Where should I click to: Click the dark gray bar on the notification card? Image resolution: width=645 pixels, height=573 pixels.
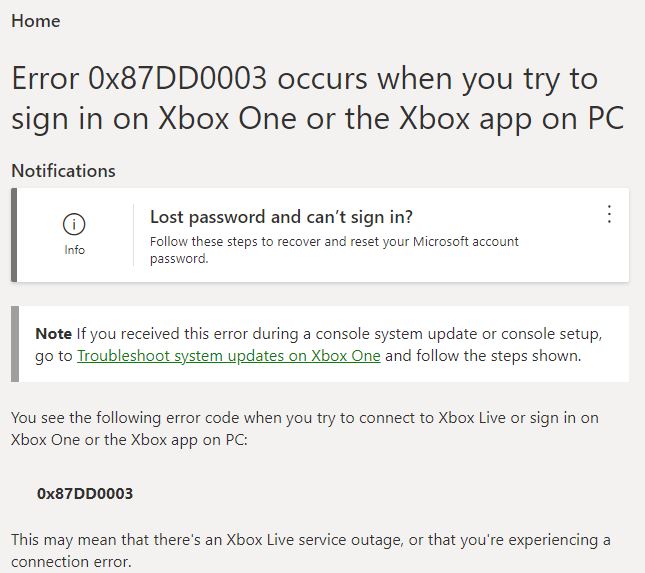[x=14, y=235]
